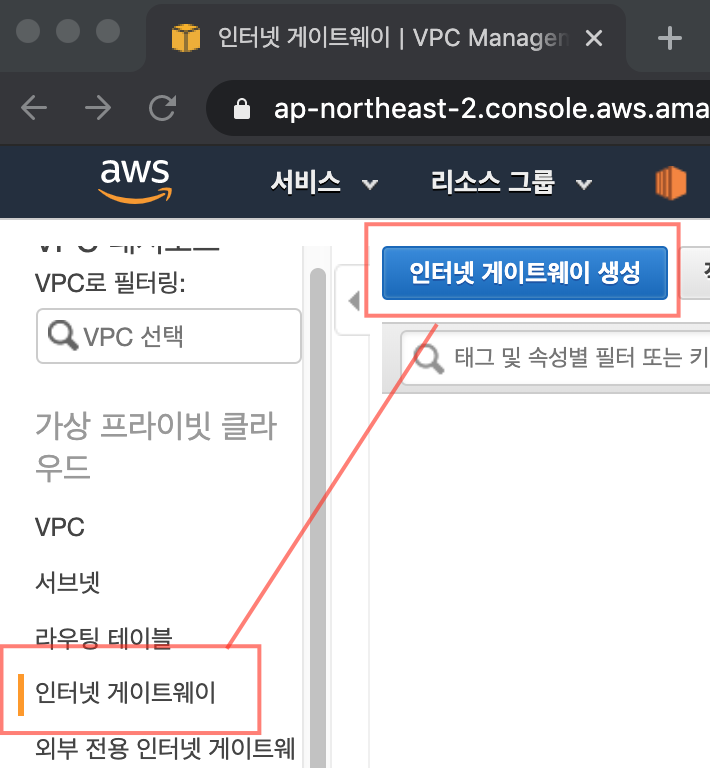Reload the page with refresh icon

pos(162,108)
